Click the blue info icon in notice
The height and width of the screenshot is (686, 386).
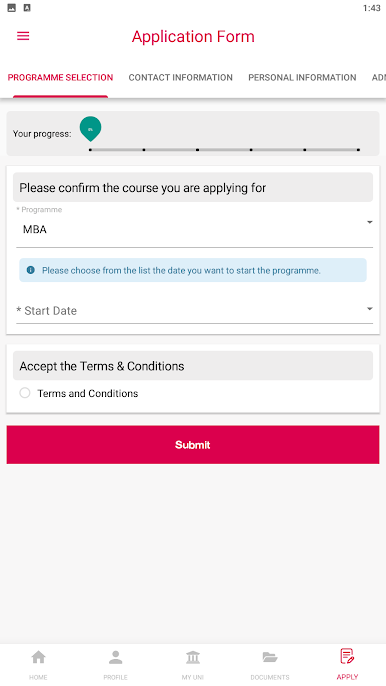[x=31, y=270]
